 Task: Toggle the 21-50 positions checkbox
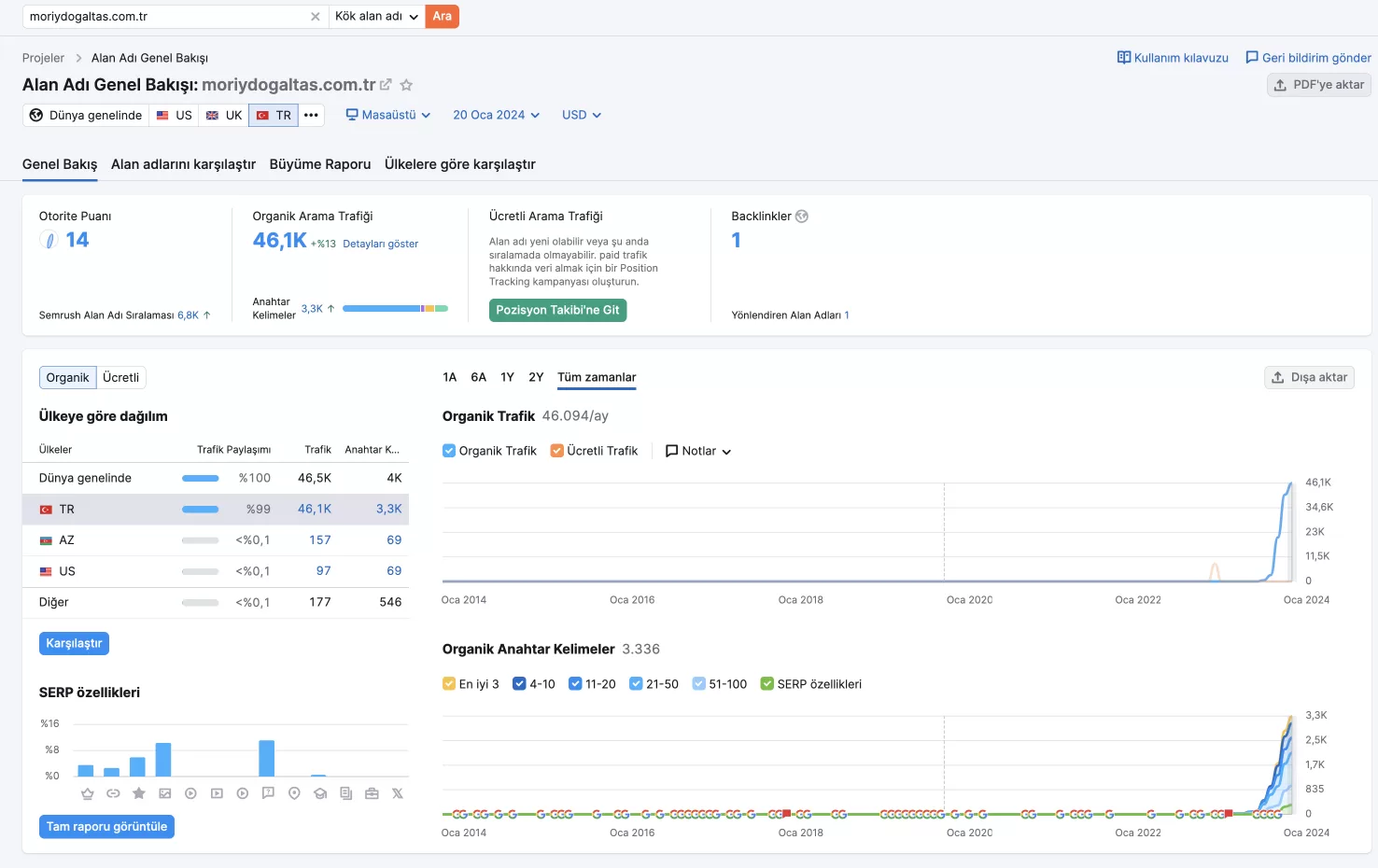click(x=636, y=684)
